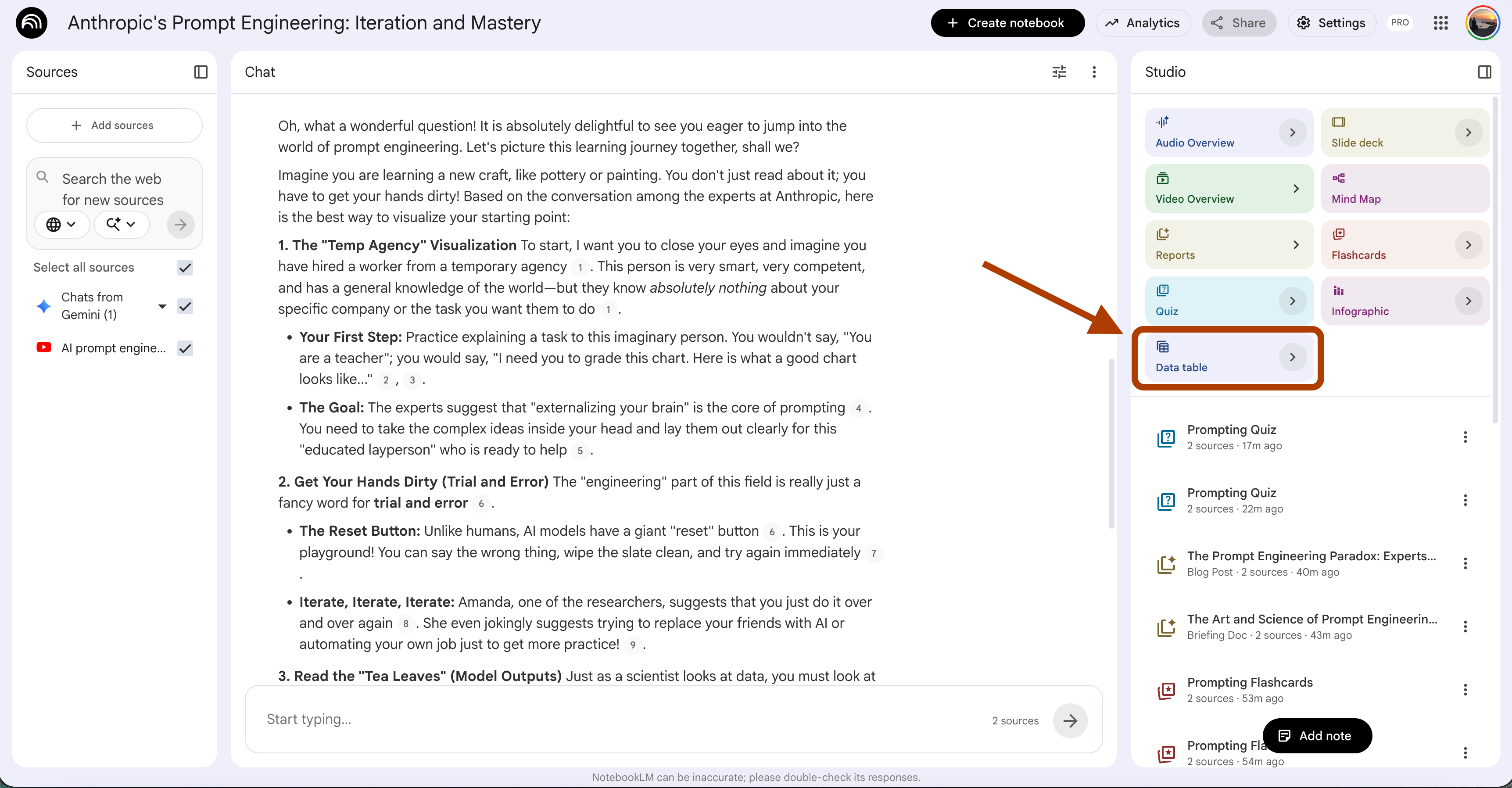
Task: Open chat configuration sliders icon
Action: (1059, 72)
